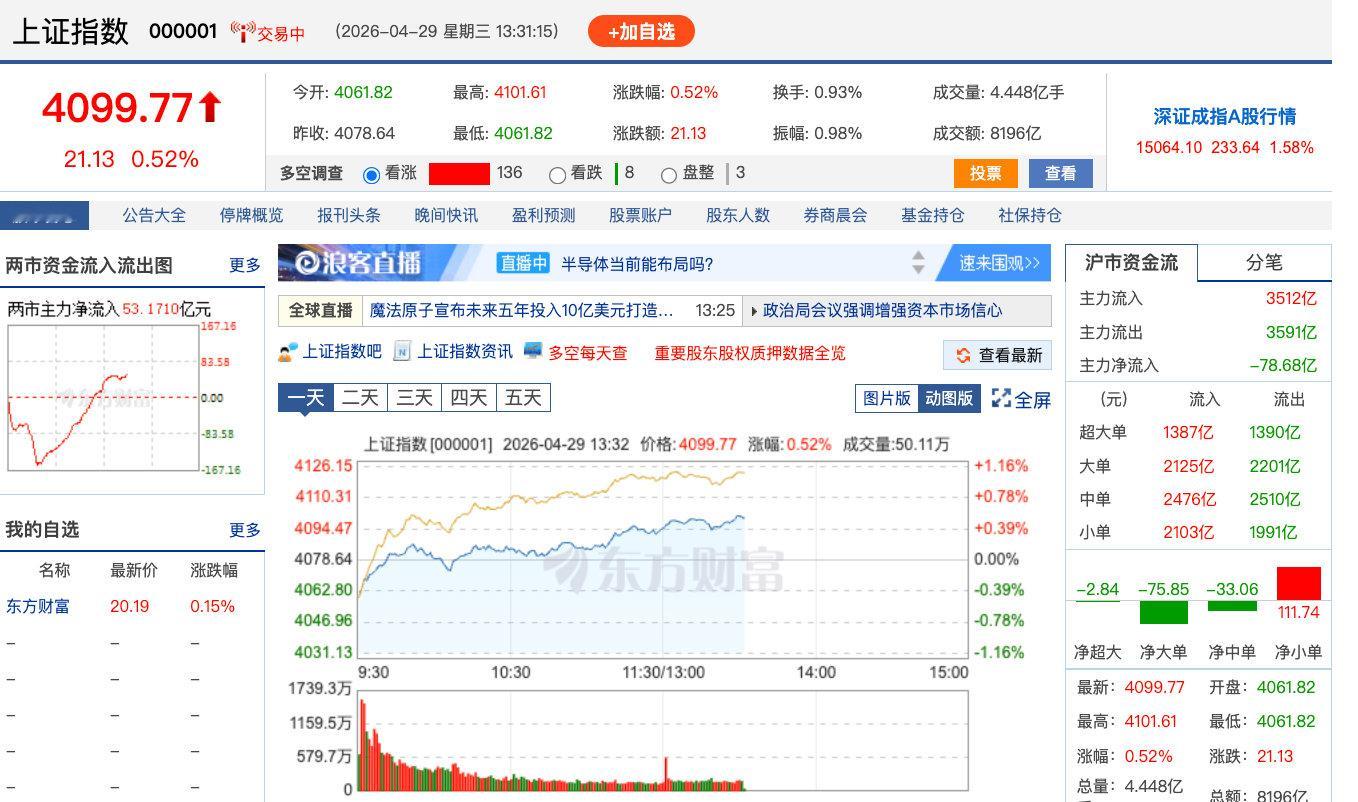Open the 上证指数资讯 link text
1358x802 pixels.
click(464, 352)
